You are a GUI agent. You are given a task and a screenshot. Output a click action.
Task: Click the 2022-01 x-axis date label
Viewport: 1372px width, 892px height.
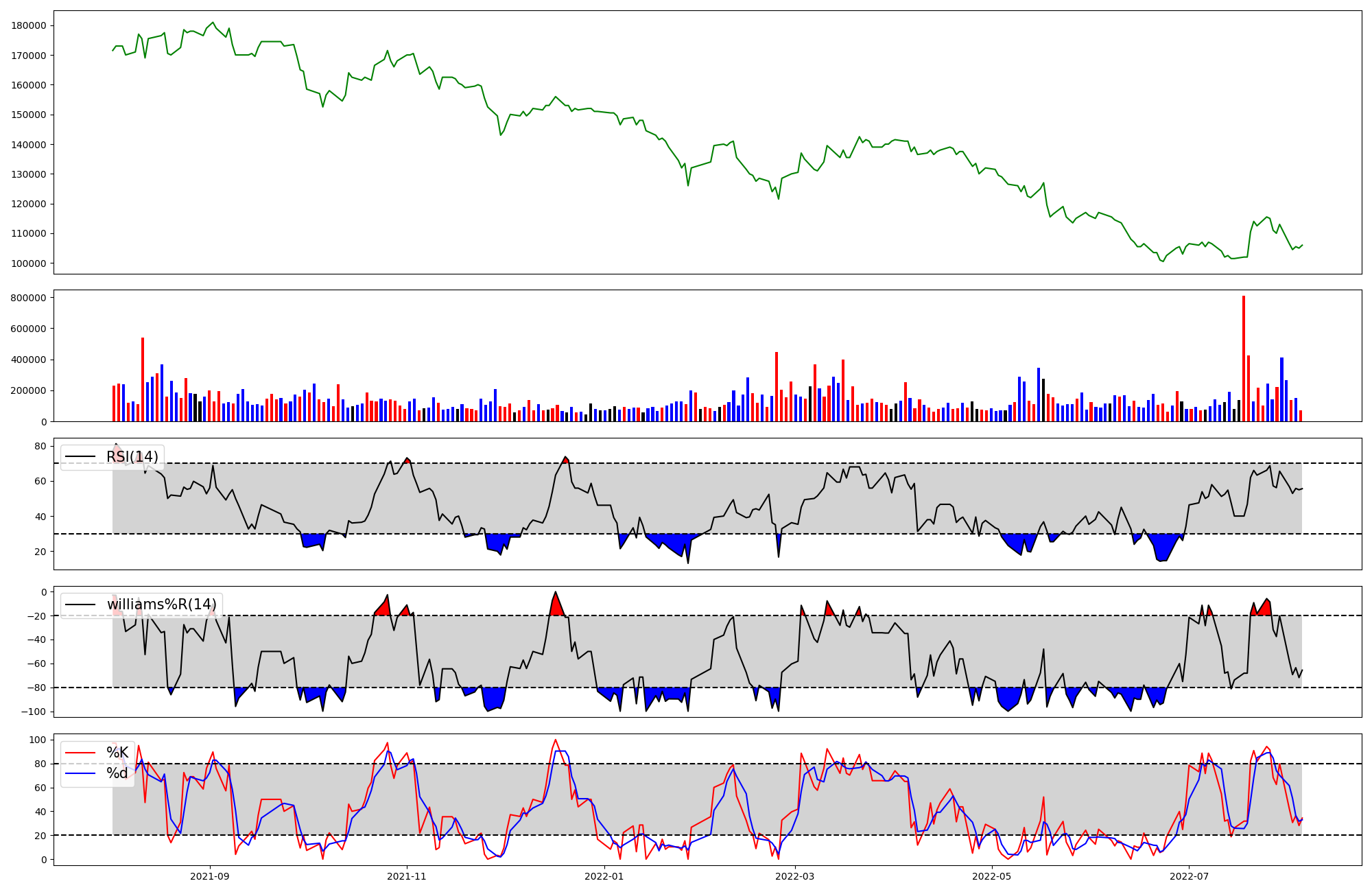pos(604,876)
